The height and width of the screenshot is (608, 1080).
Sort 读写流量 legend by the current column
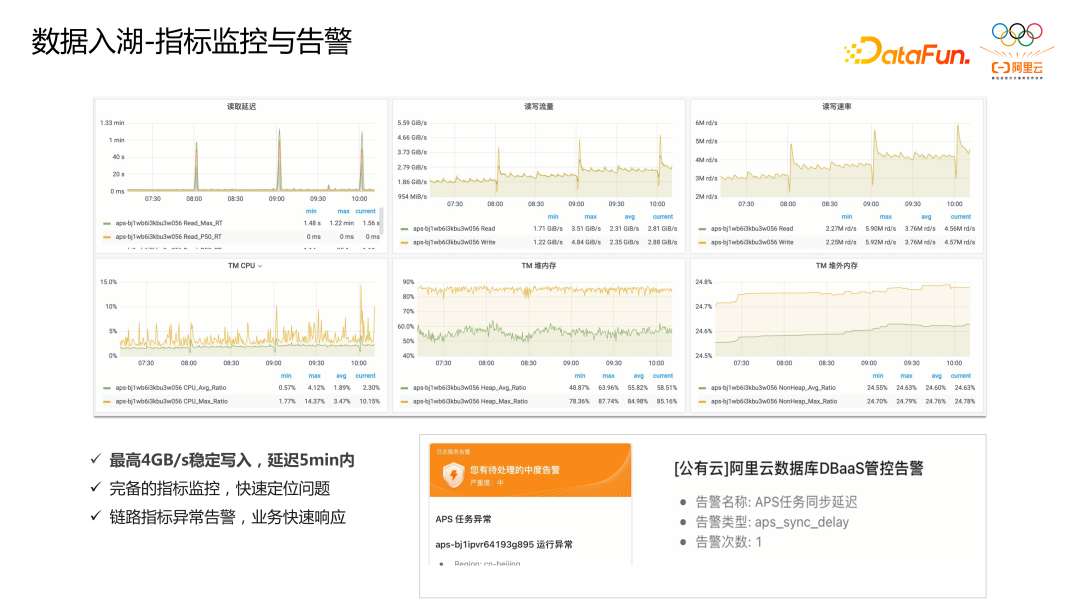(662, 216)
